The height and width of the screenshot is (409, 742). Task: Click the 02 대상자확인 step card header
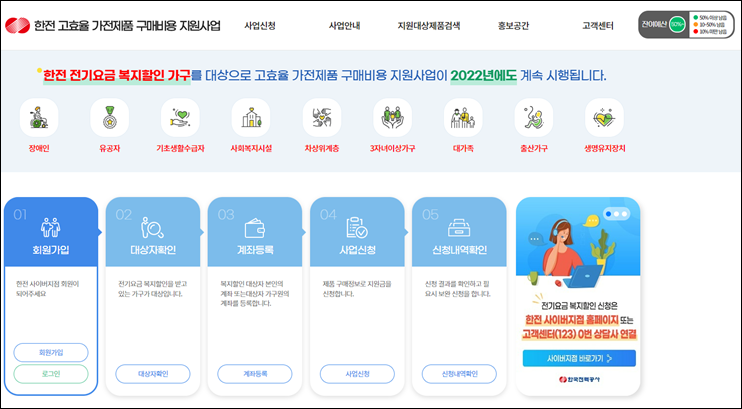click(152, 232)
